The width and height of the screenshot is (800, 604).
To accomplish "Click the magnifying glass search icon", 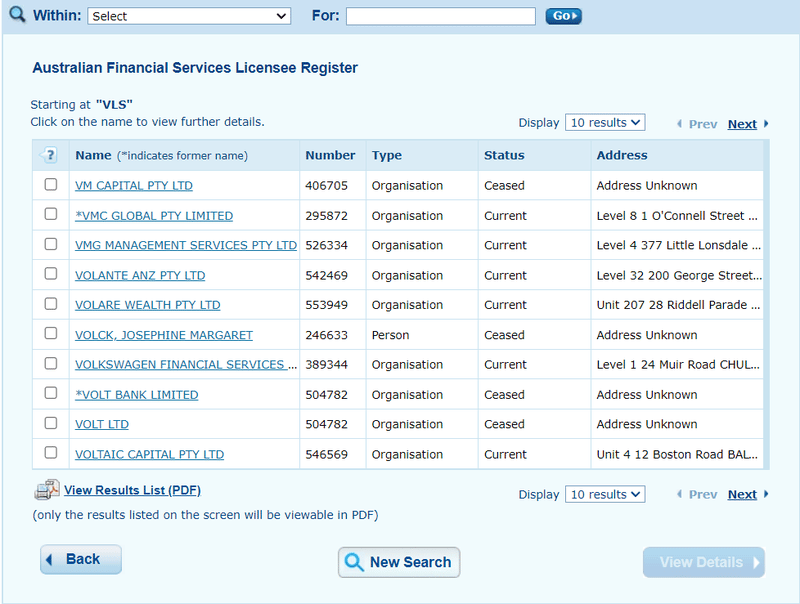I will tap(17, 14).
